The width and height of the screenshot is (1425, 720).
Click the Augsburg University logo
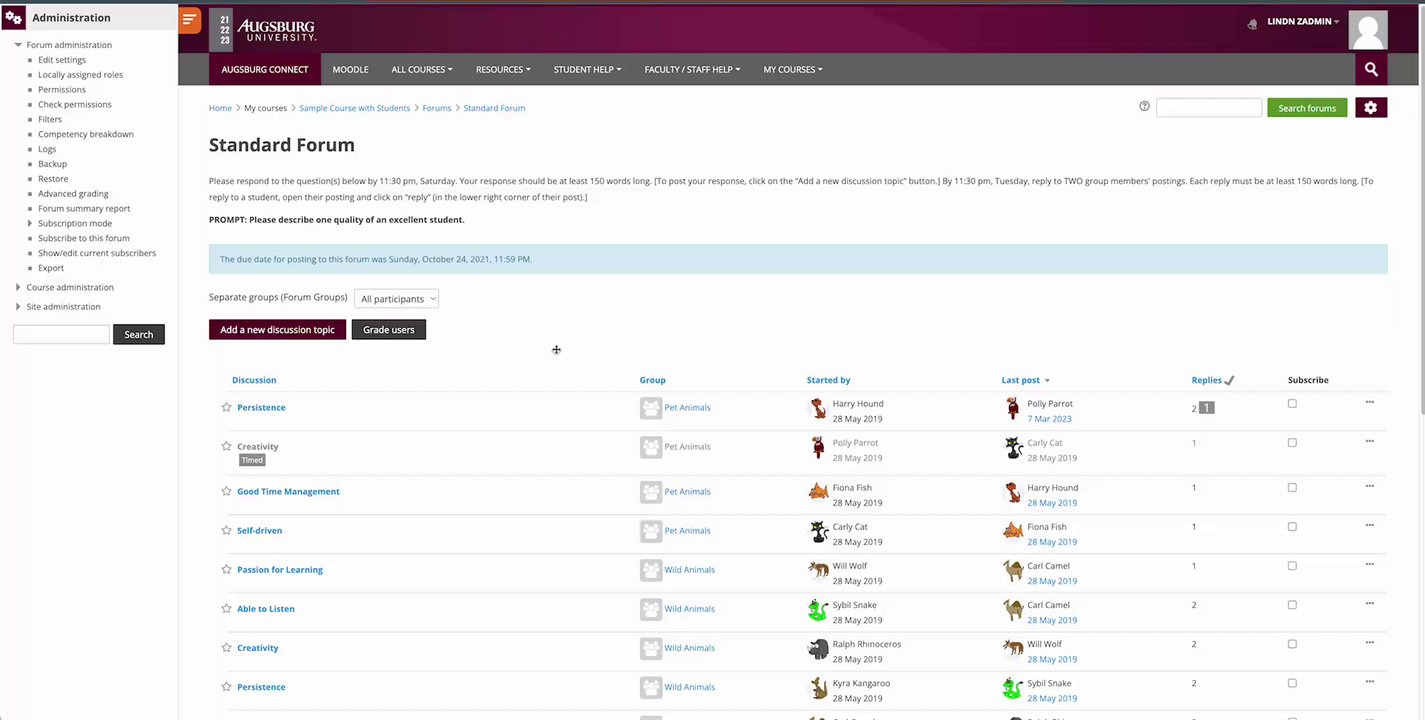tap(265, 30)
